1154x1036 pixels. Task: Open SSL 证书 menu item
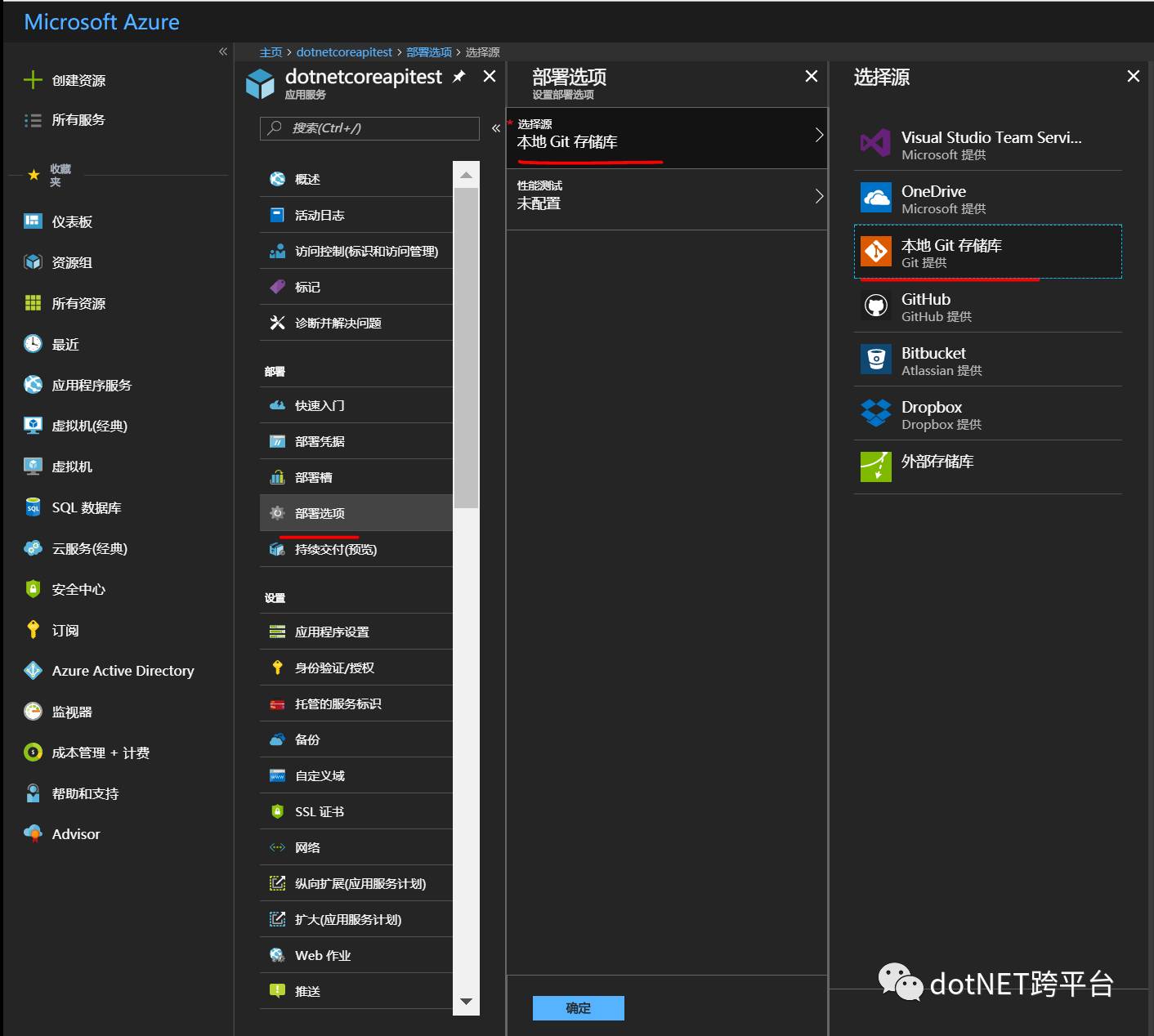click(356, 811)
